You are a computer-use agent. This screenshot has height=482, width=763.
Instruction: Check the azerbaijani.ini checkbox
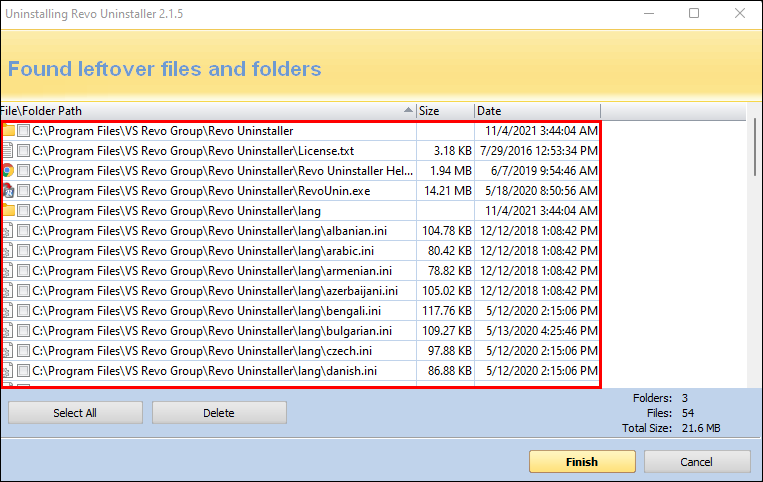pos(23,290)
